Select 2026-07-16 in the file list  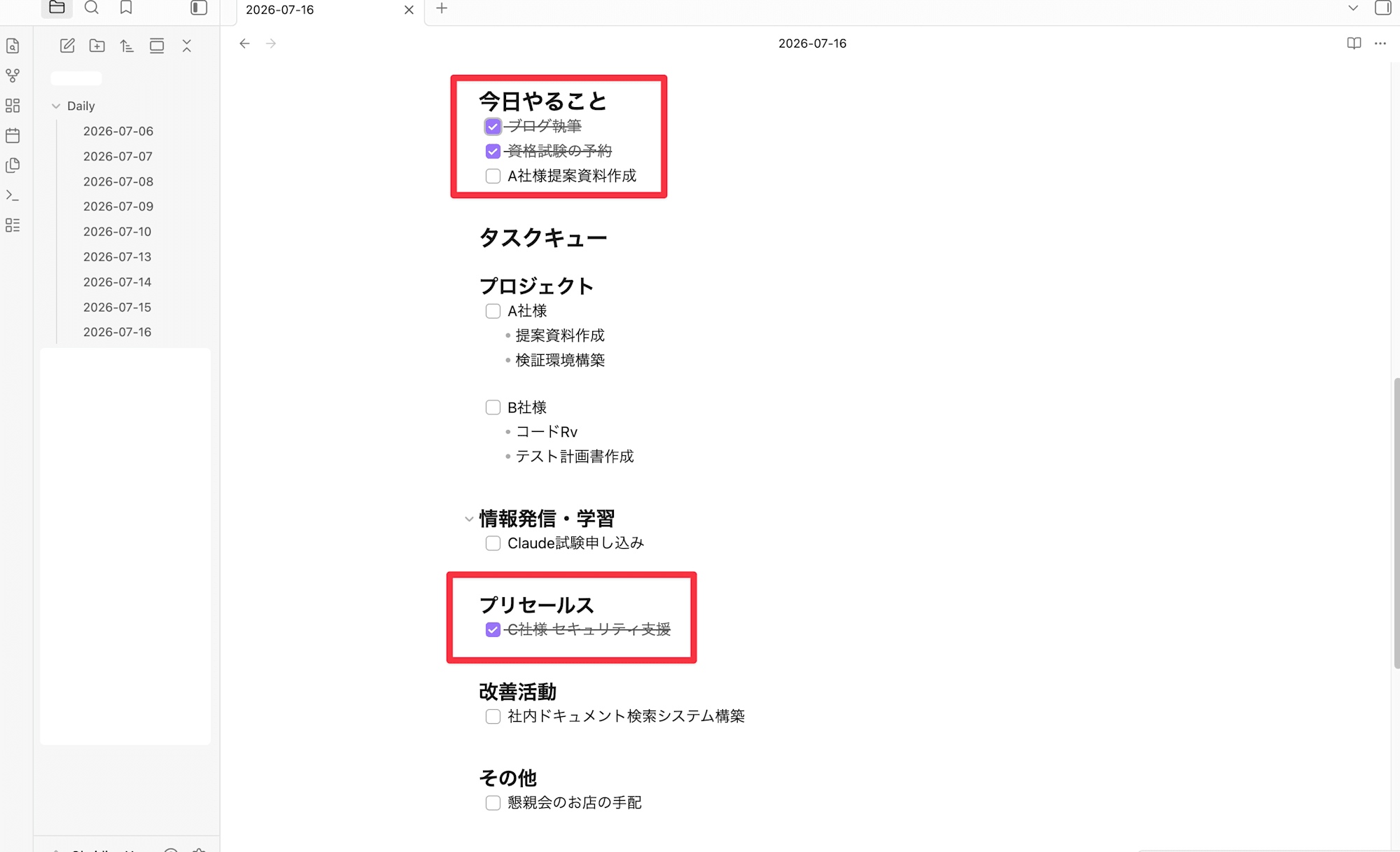click(x=117, y=333)
